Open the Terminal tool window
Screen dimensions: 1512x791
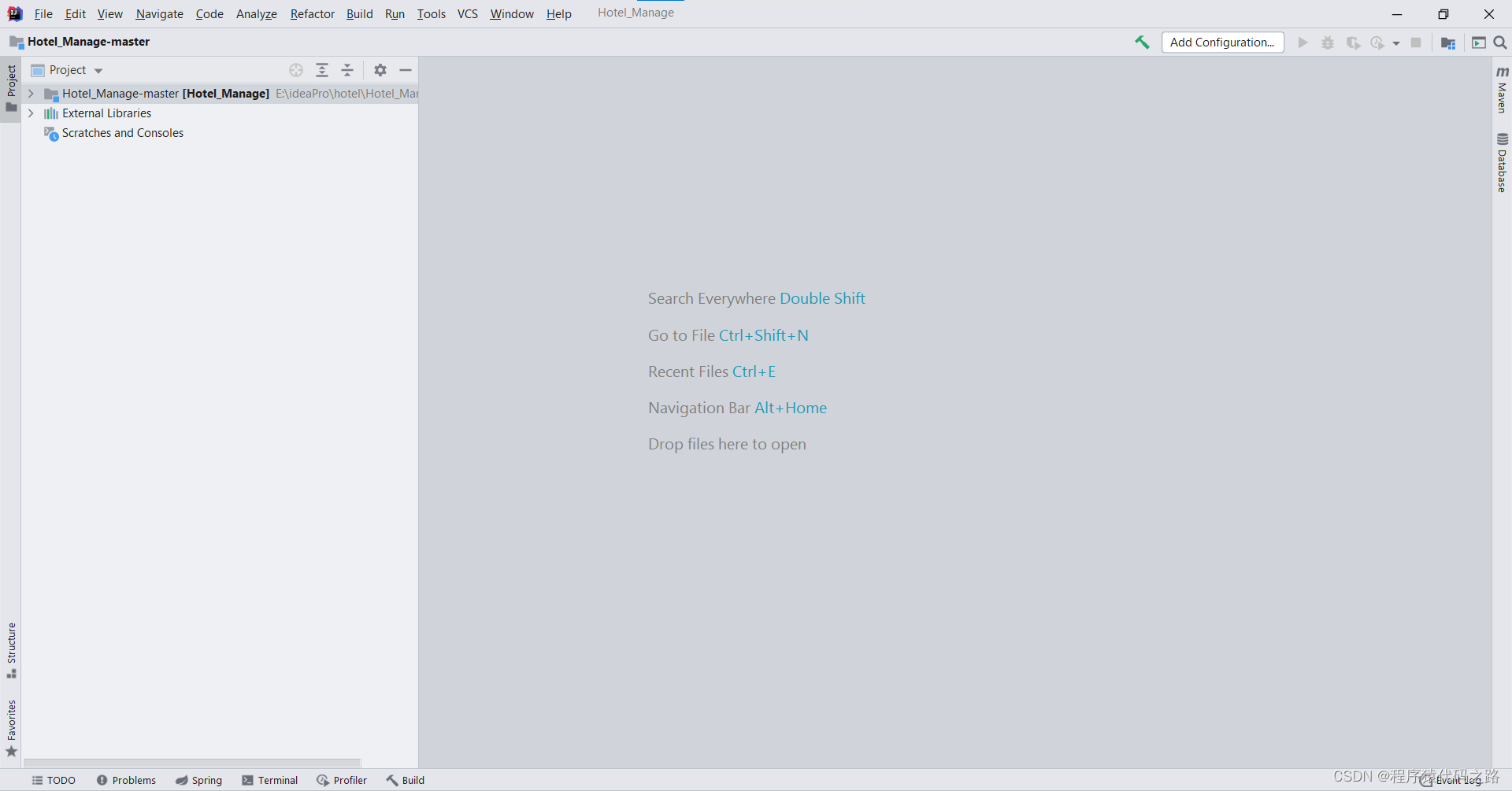click(x=270, y=780)
